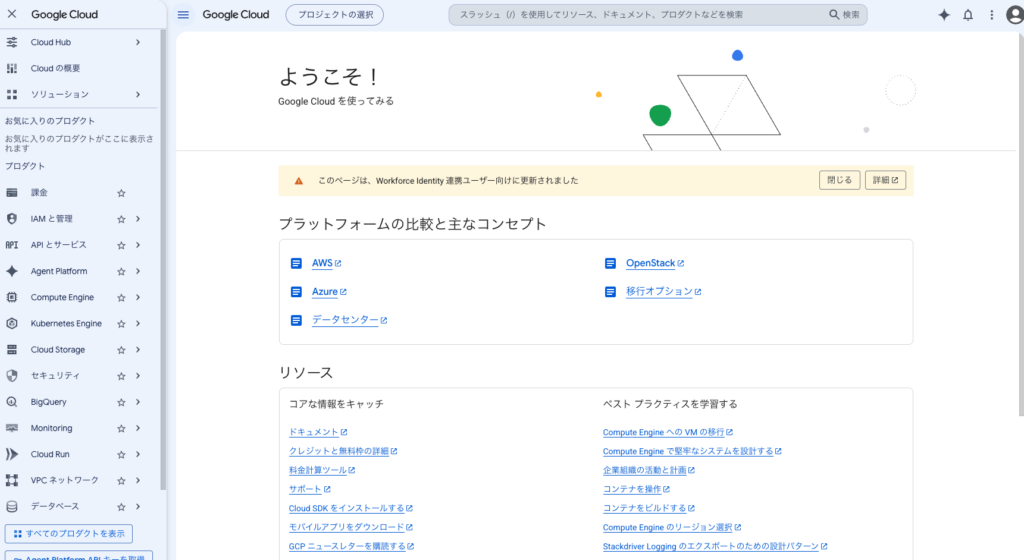Click the document icon beside AWS
Image resolution: width=1024 pixels, height=560 pixels.
coord(296,263)
